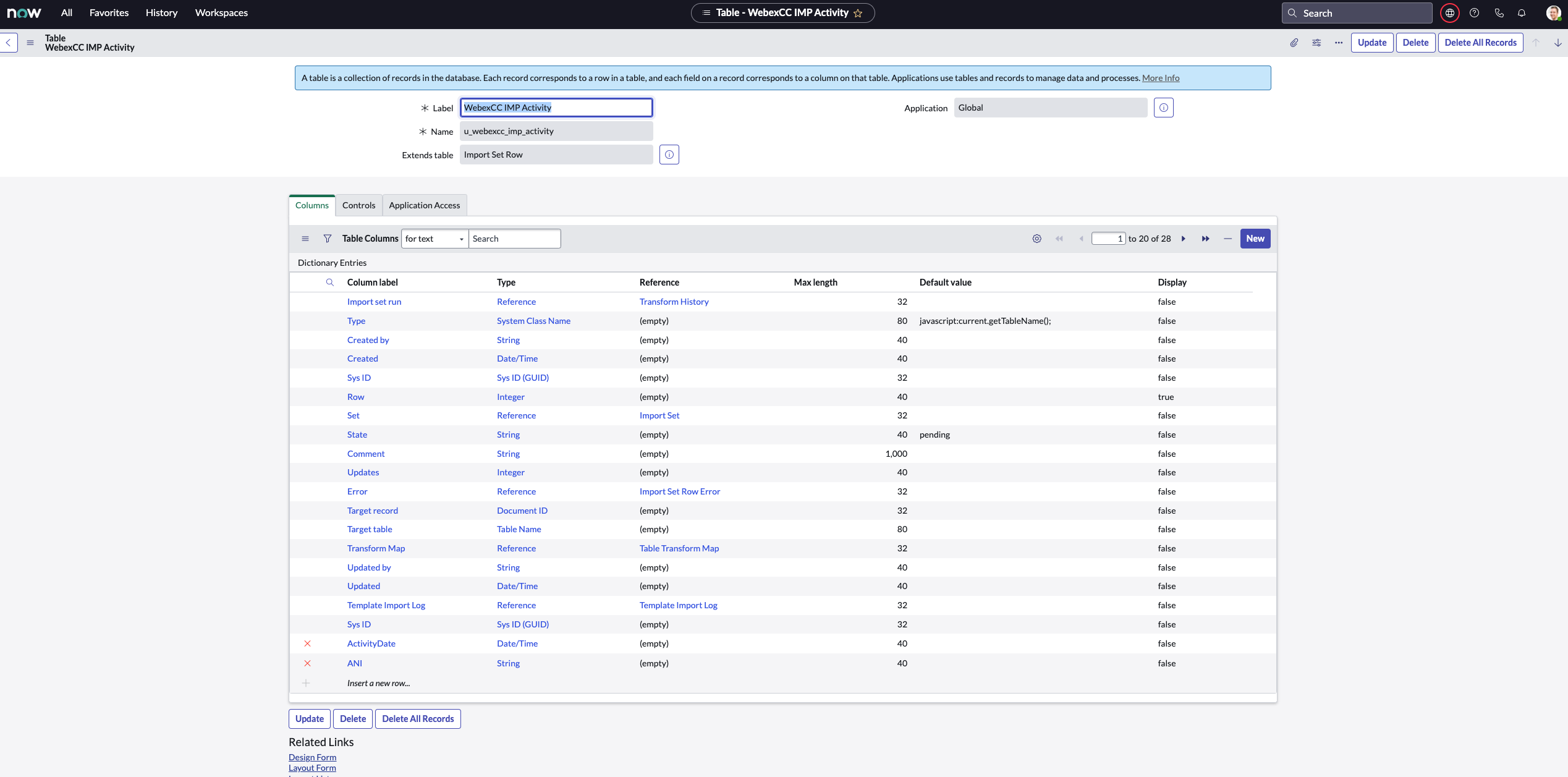Open personalize form settings sliders icon
Viewport: 1568px width, 777px height.
coord(1316,43)
